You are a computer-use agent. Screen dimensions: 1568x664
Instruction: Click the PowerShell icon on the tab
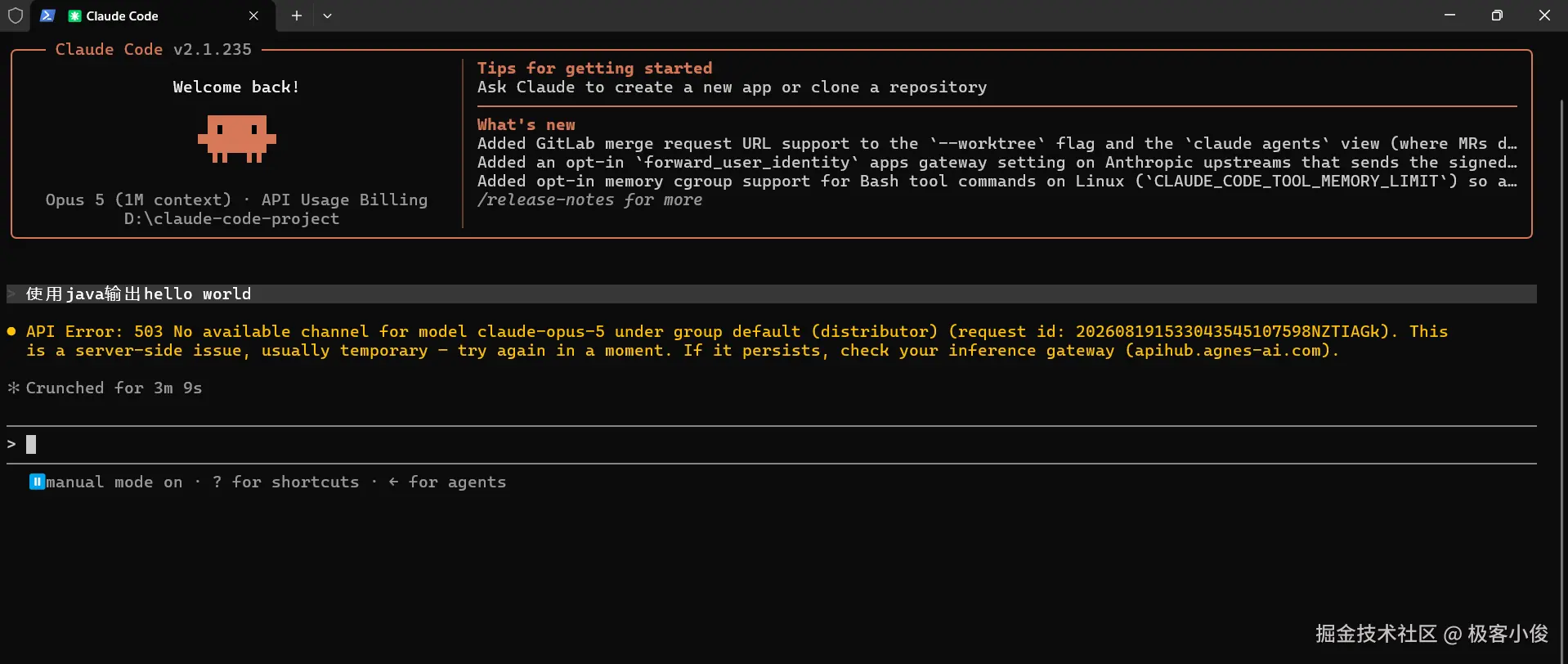pyautogui.click(x=47, y=16)
